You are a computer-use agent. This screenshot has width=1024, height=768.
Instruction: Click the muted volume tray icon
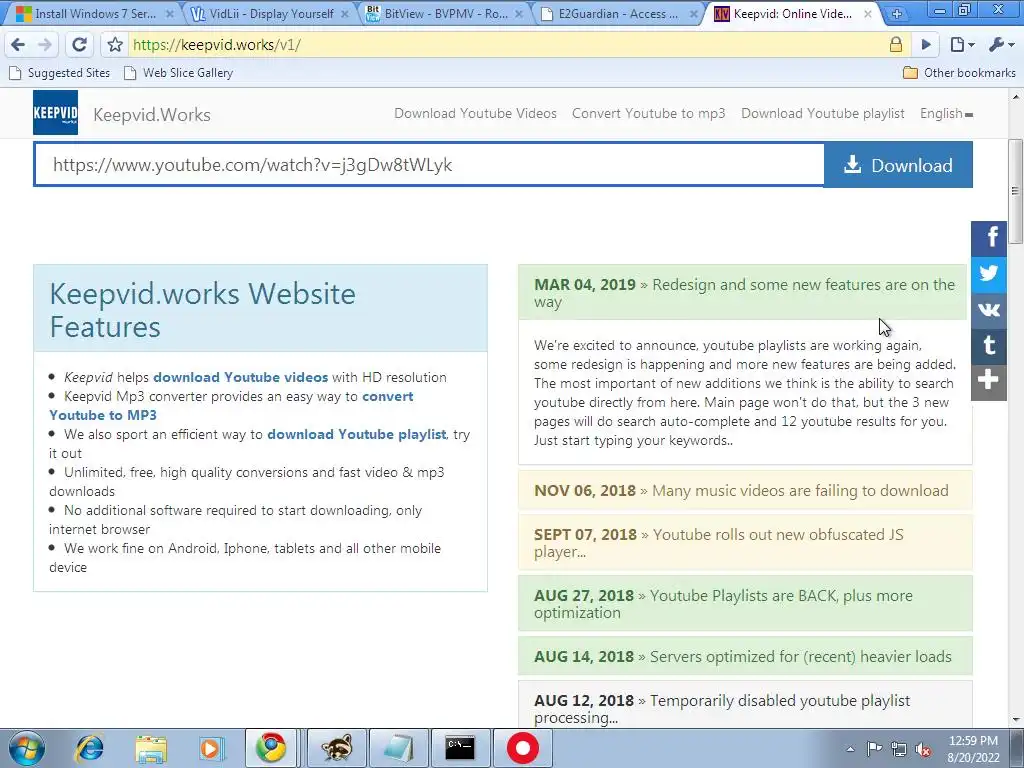click(x=923, y=749)
